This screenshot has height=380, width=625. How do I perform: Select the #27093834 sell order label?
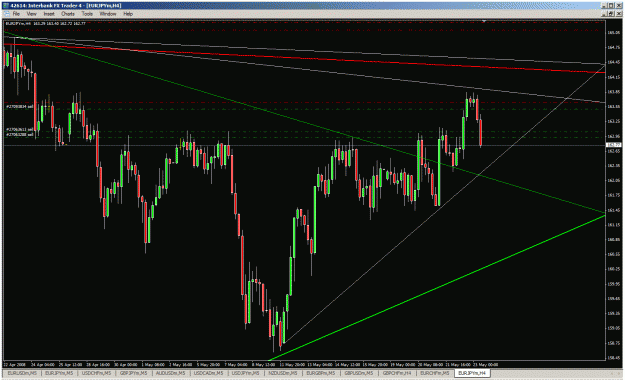point(19,107)
